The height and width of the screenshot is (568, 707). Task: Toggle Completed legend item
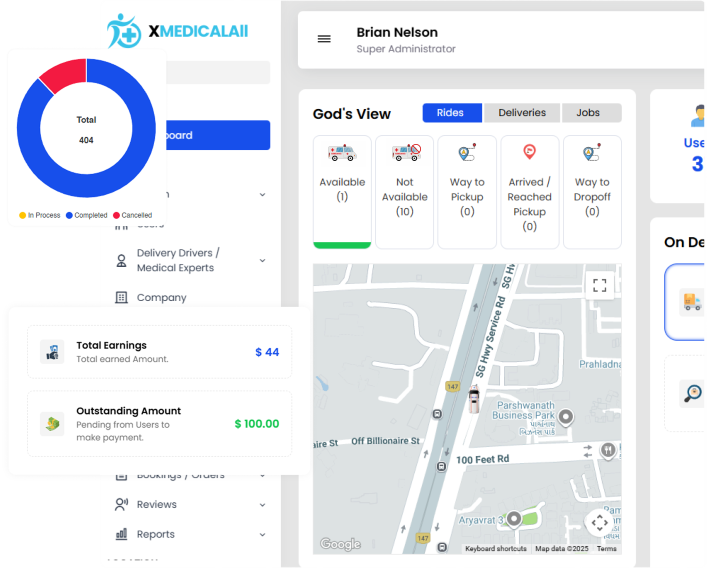(87, 215)
